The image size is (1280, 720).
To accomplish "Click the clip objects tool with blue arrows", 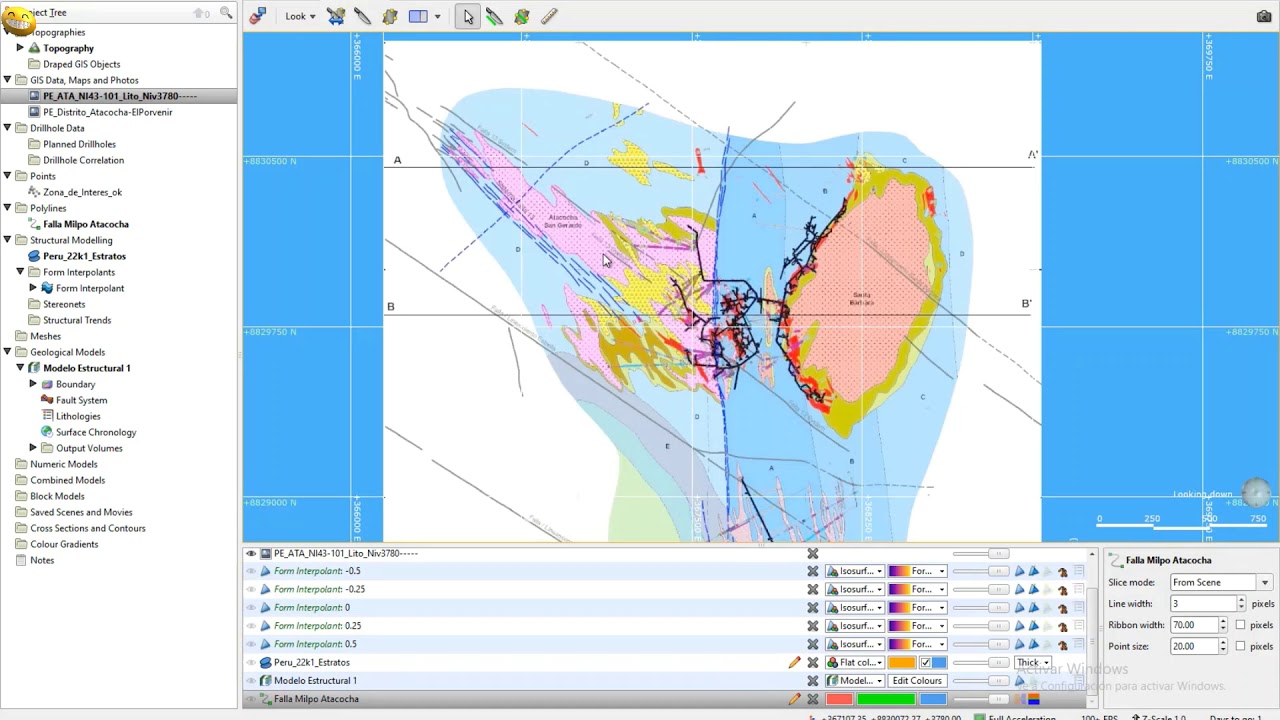I will tap(336, 16).
